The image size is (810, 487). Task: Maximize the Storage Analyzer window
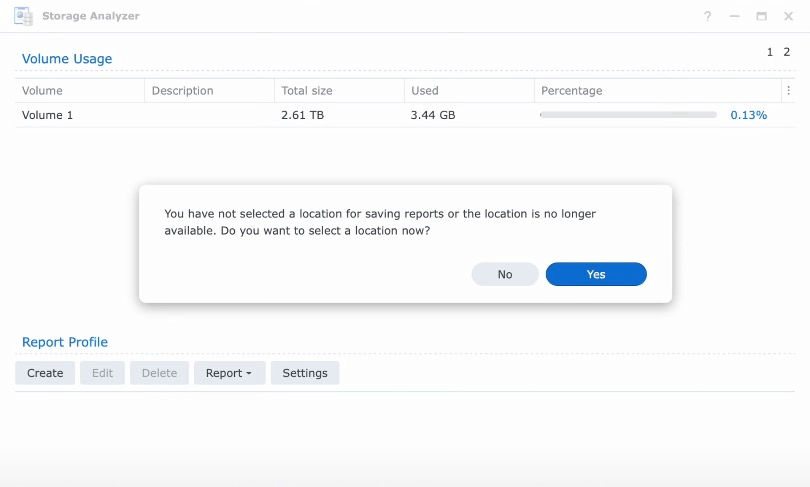click(x=761, y=16)
